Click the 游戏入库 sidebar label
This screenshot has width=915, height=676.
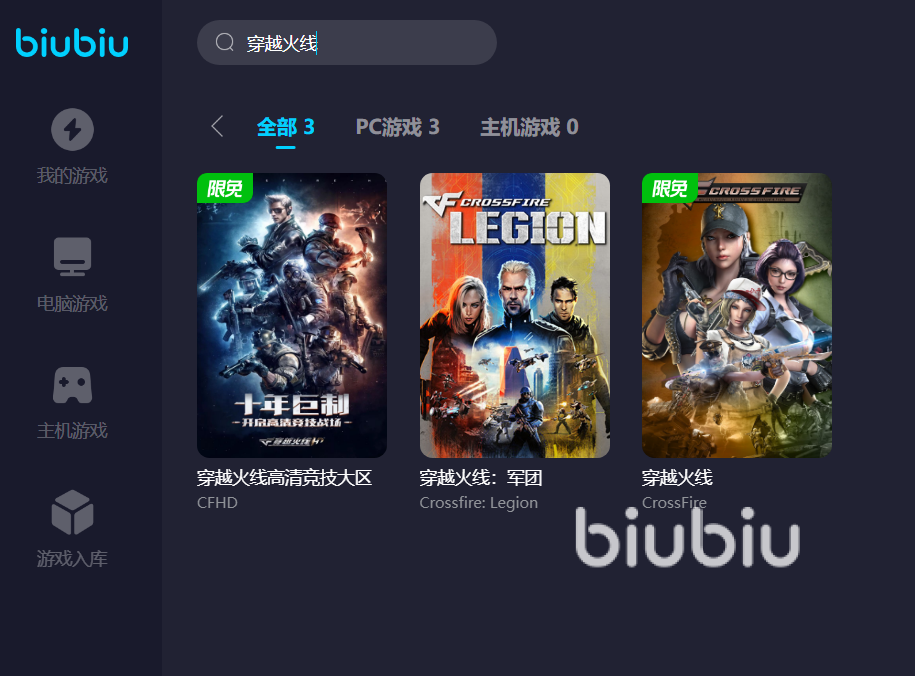tap(72, 559)
